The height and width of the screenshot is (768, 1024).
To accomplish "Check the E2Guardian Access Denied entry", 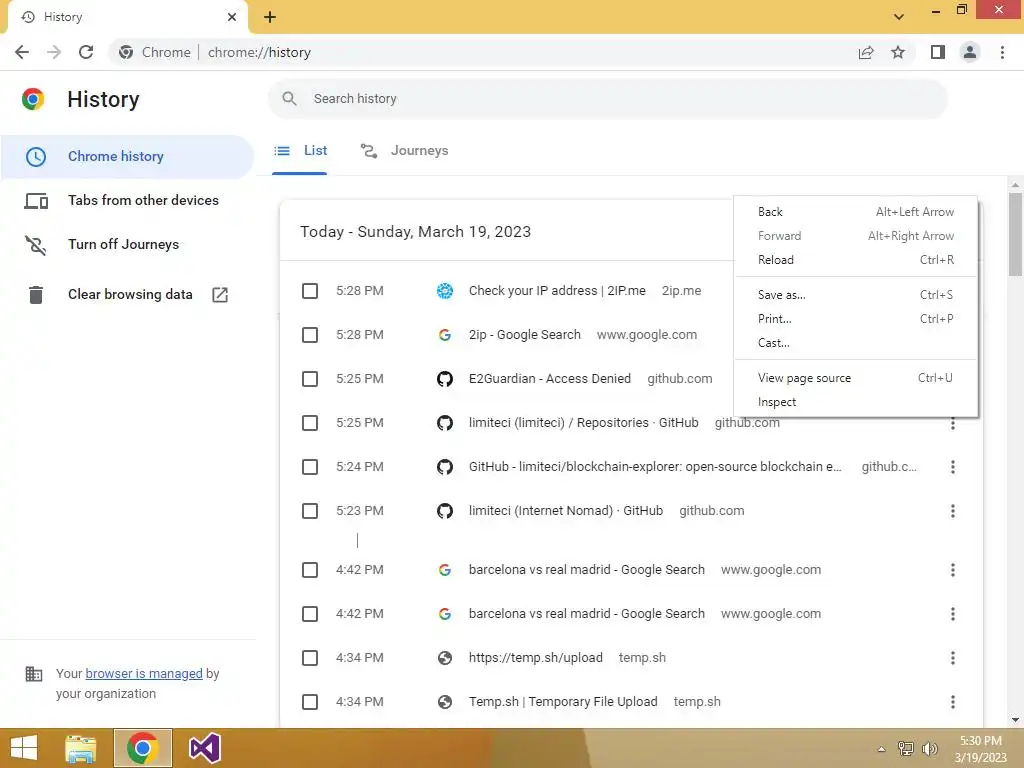I will 310,379.
